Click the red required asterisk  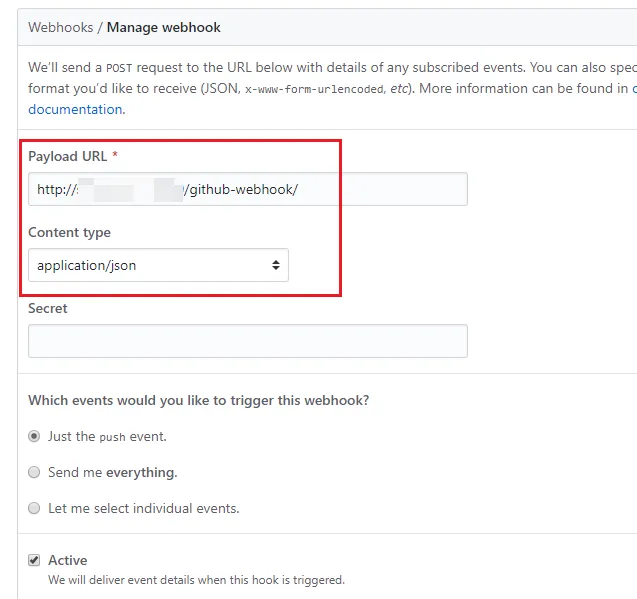pos(115,156)
